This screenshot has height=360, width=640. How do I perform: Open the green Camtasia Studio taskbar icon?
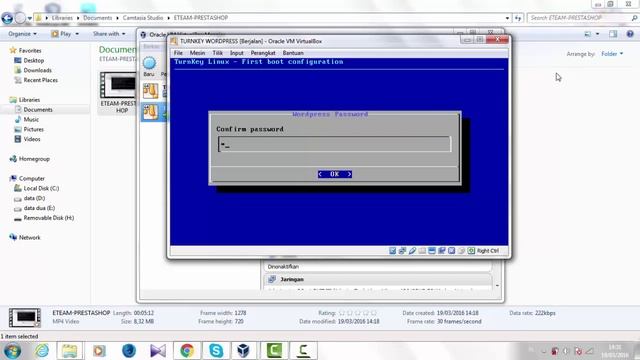(274, 351)
